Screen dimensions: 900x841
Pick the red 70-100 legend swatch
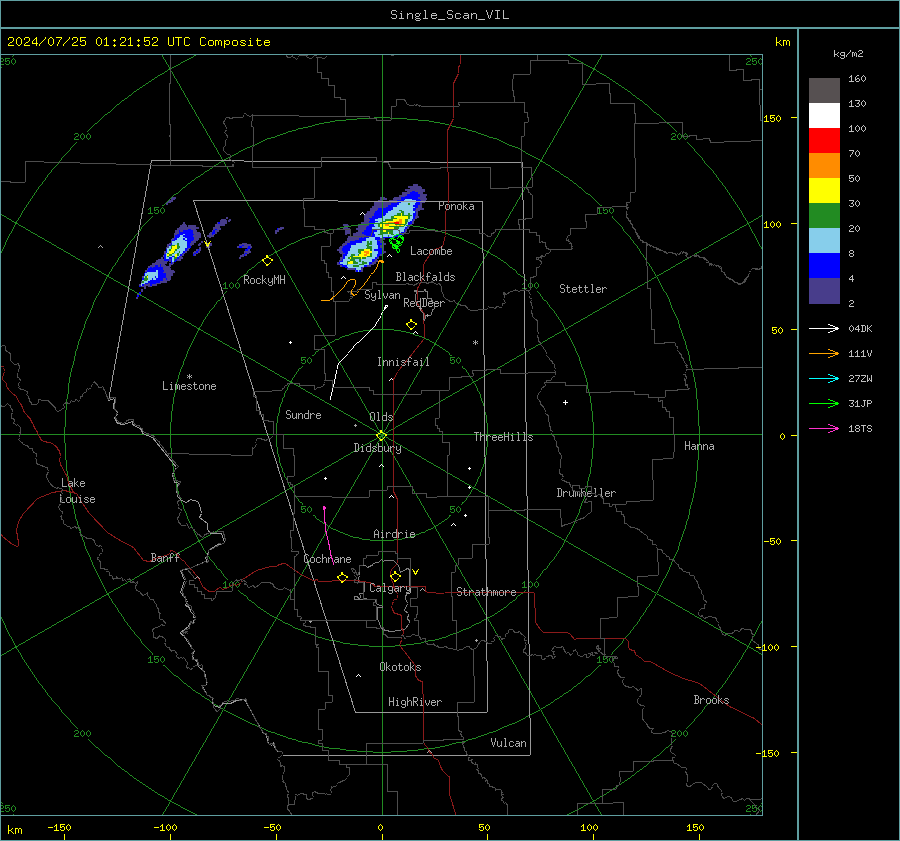[x=824, y=141]
